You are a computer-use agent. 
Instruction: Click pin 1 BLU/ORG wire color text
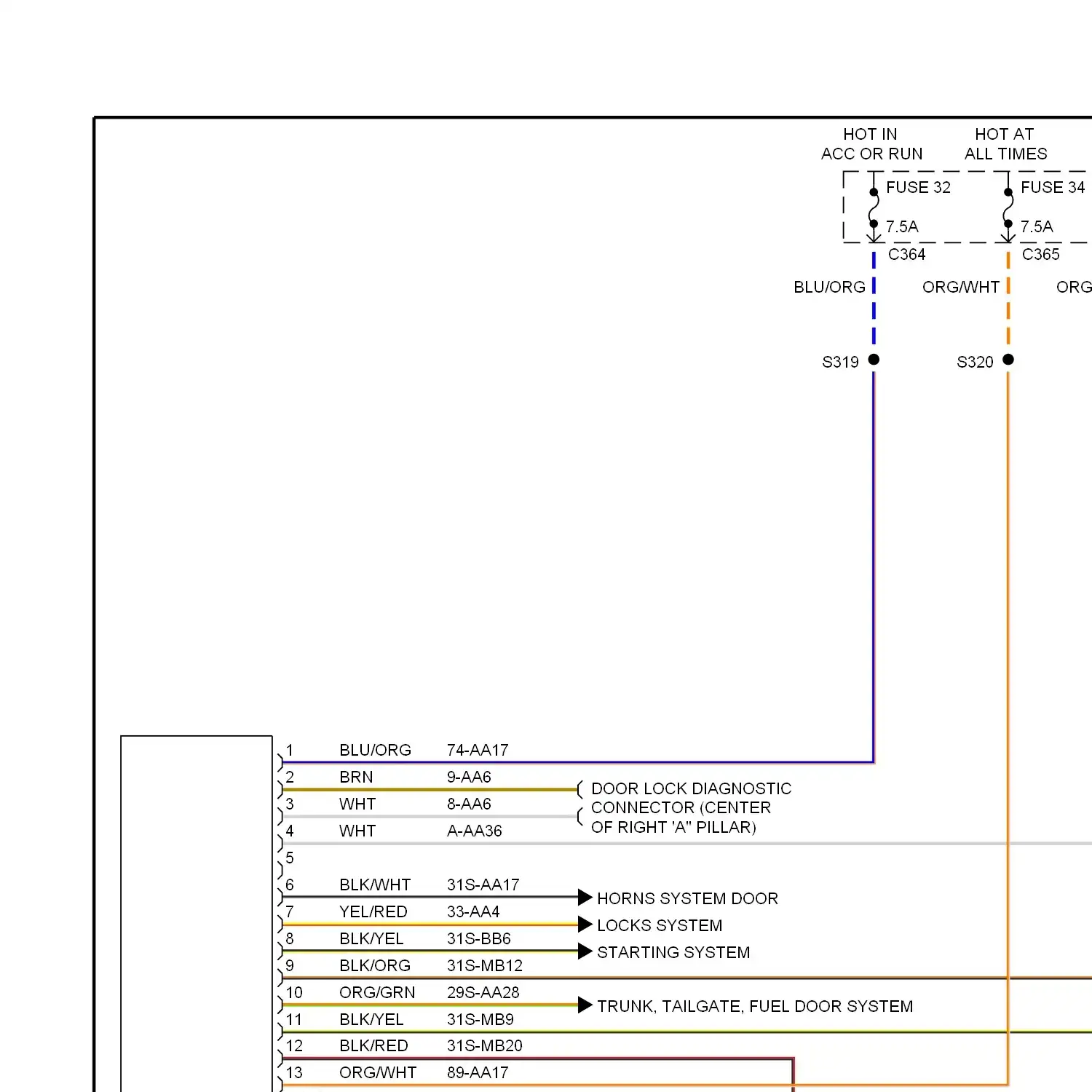(375, 750)
